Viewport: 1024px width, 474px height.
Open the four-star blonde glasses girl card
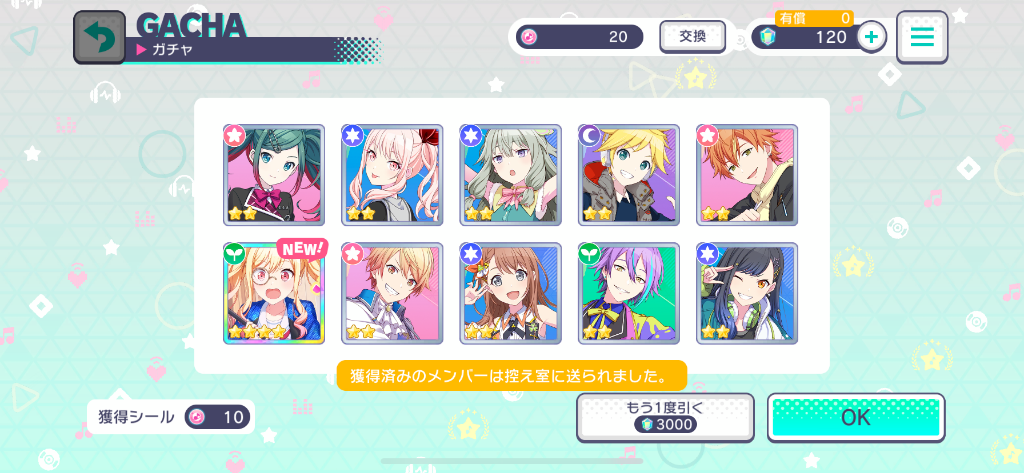(x=274, y=294)
